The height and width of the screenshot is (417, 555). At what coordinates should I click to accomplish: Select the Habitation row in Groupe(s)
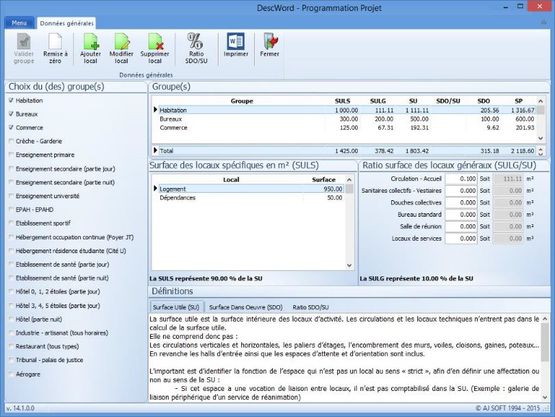345,110
